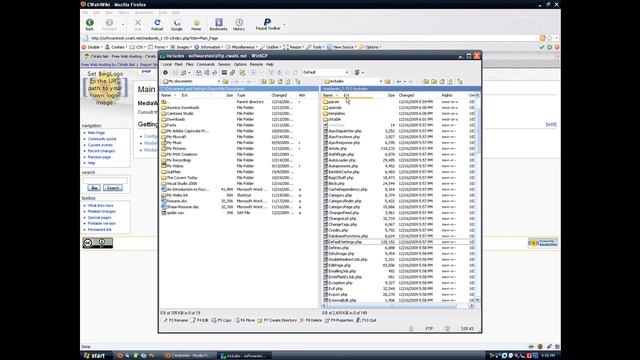Expand the My documents local drive dropdown
The image size is (640, 360).
219,82
